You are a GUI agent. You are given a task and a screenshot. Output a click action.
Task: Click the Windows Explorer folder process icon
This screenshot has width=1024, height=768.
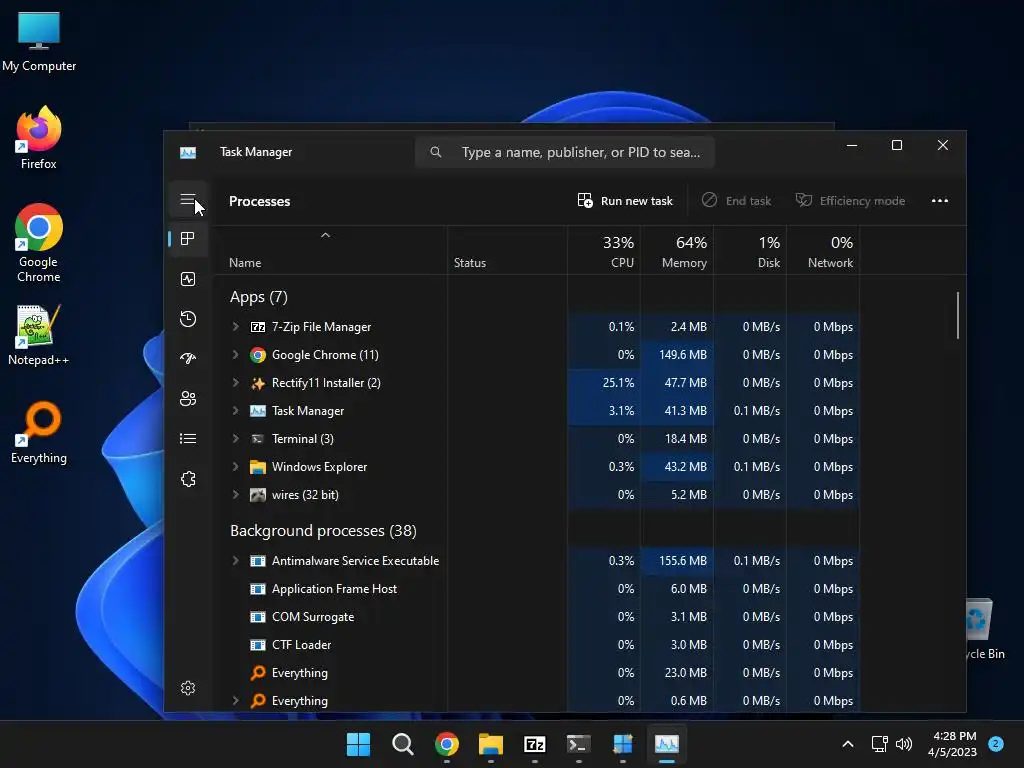pos(258,467)
